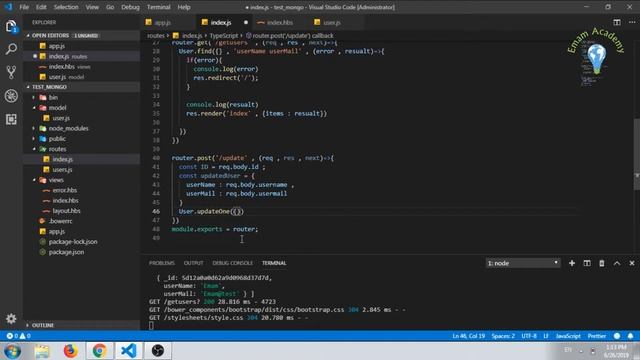Switch to Visual Studio Code taskbar icon
This screenshot has height=360, width=640.
point(129,351)
